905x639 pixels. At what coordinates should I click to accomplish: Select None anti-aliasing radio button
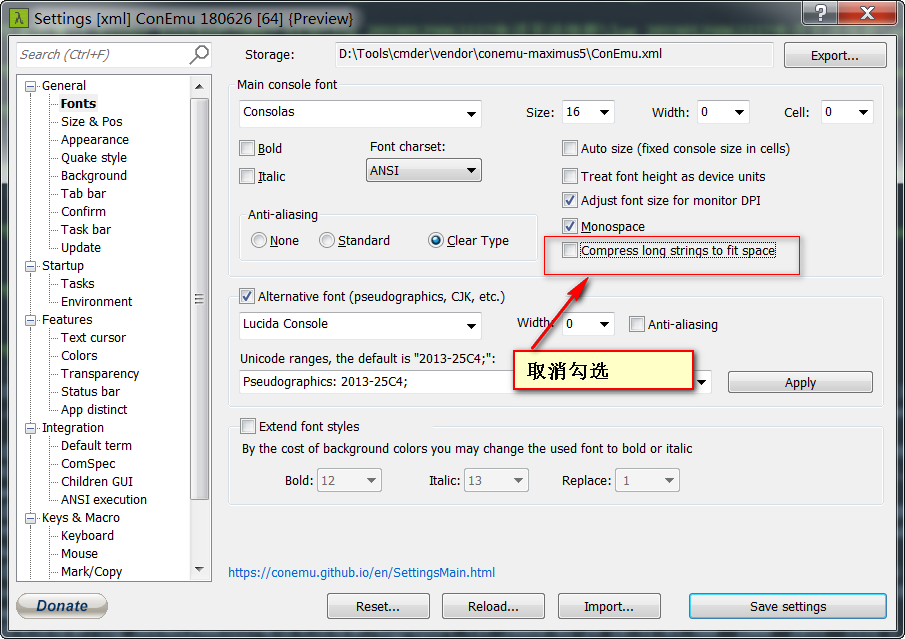point(259,240)
